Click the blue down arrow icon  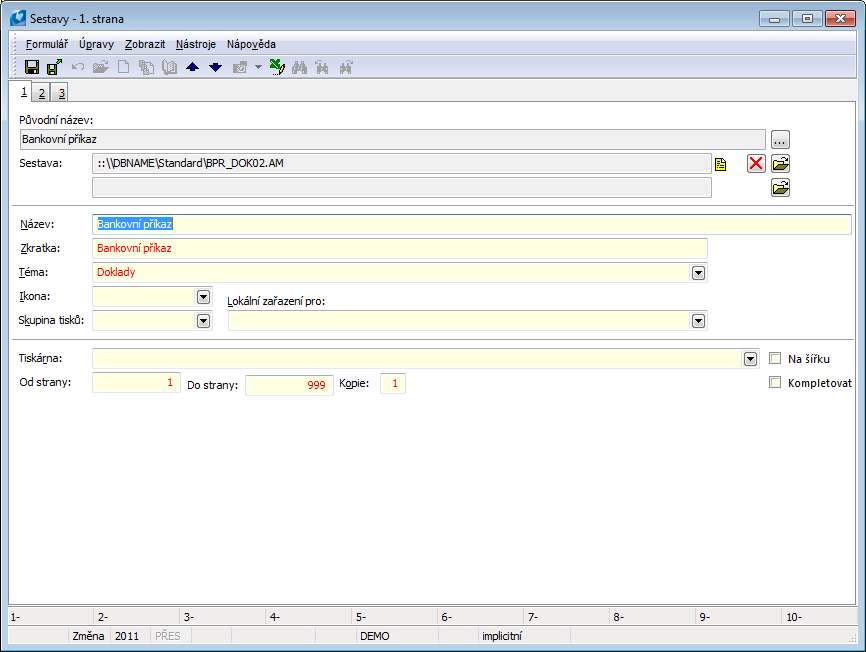click(215, 67)
